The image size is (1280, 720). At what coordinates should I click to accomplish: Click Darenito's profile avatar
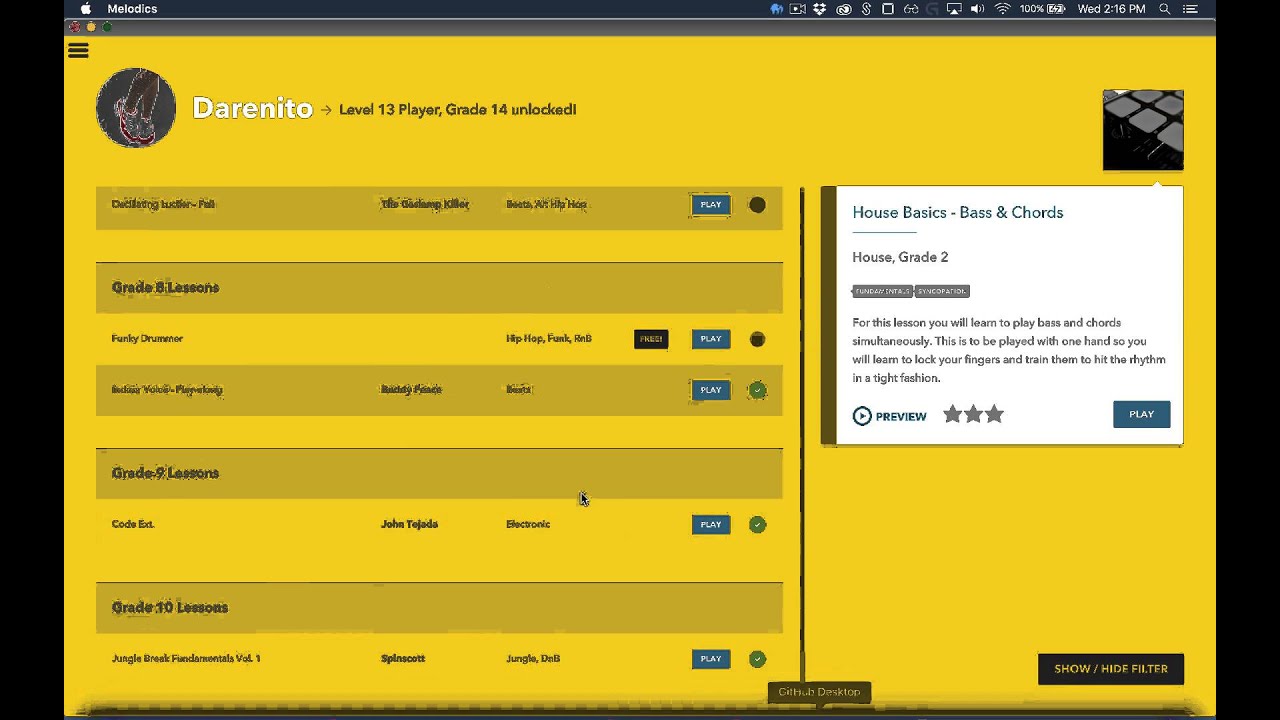136,108
